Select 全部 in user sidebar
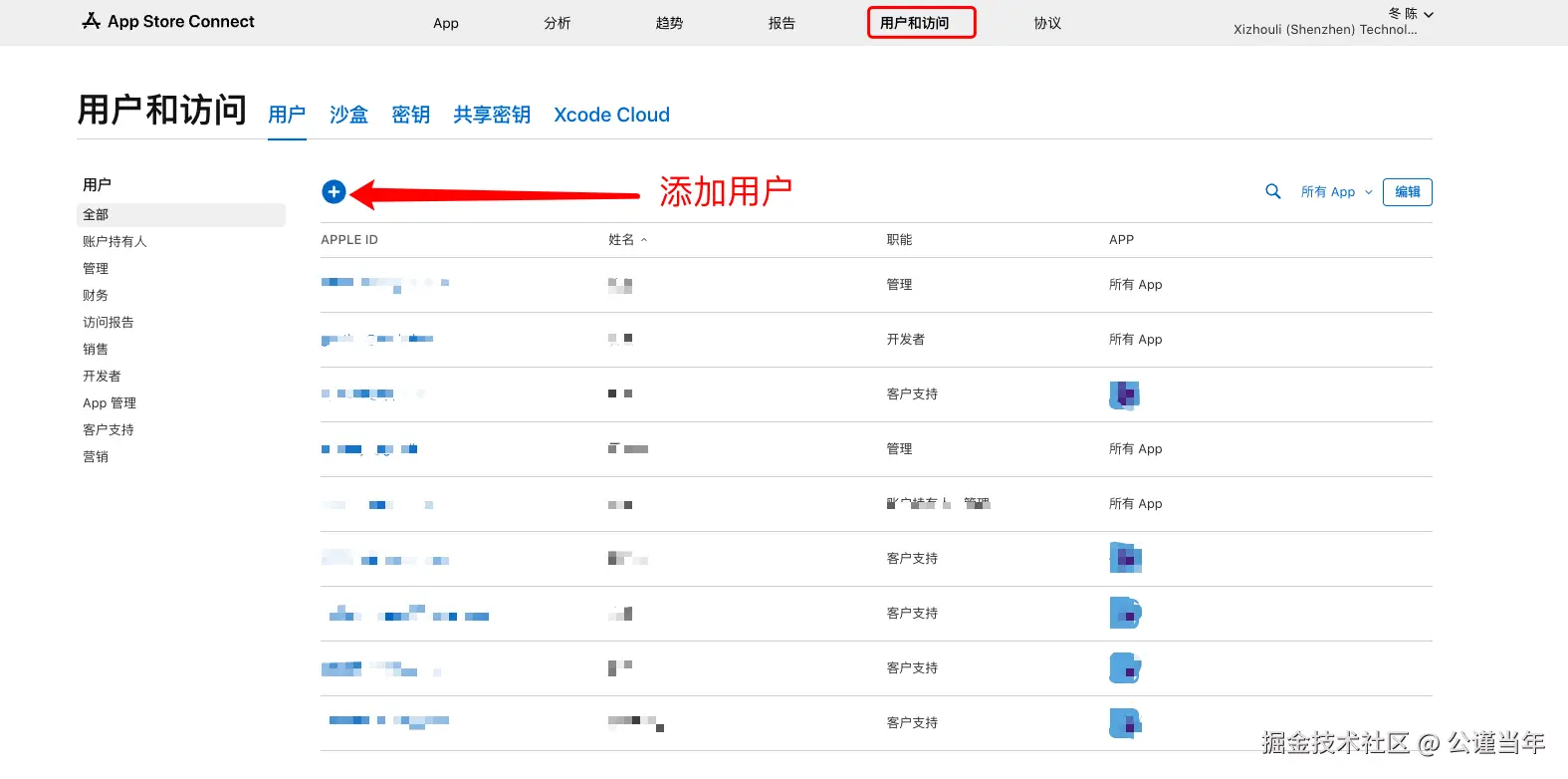 [x=181, y=215]
